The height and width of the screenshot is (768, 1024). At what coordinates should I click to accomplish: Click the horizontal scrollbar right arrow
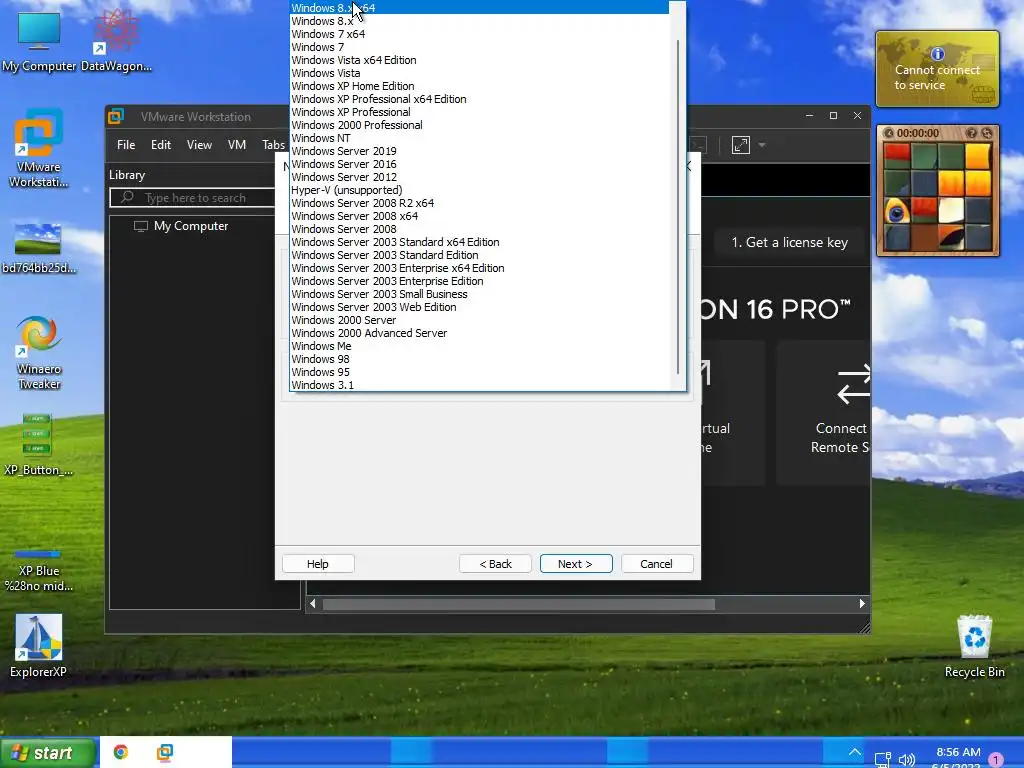(862, 603)
